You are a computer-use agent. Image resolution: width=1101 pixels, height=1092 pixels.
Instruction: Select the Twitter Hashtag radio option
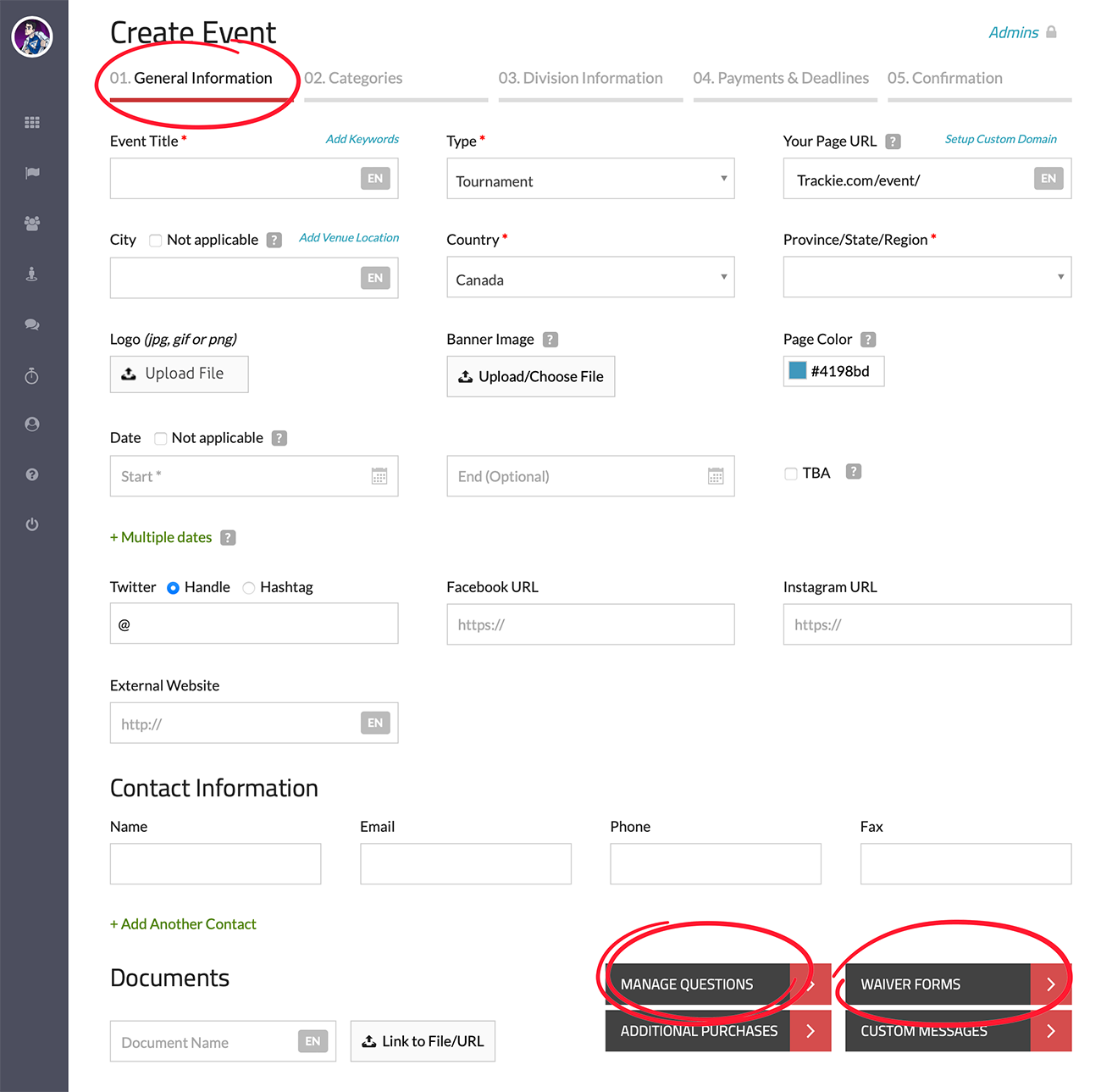point(249,588)
